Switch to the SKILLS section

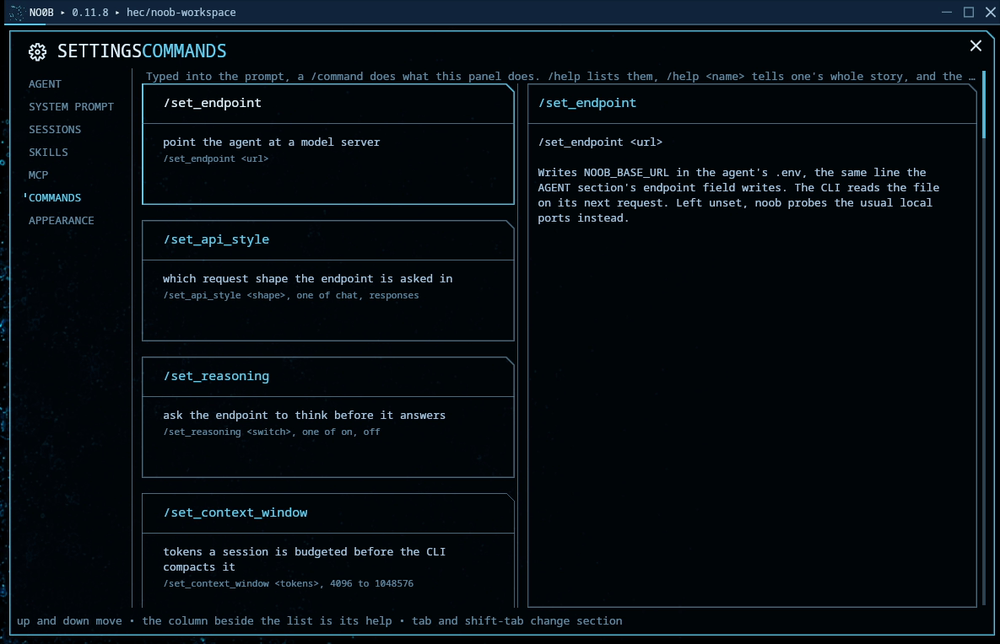48,152
